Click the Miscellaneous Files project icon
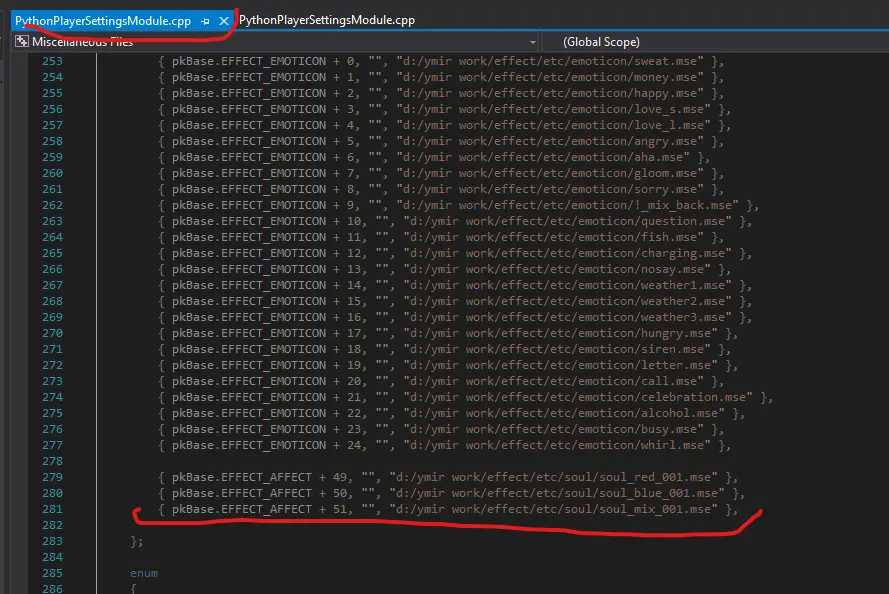Image resolution: width=889 pixels, height=594 pixels. pyautogui.click(x=20, y=42)
